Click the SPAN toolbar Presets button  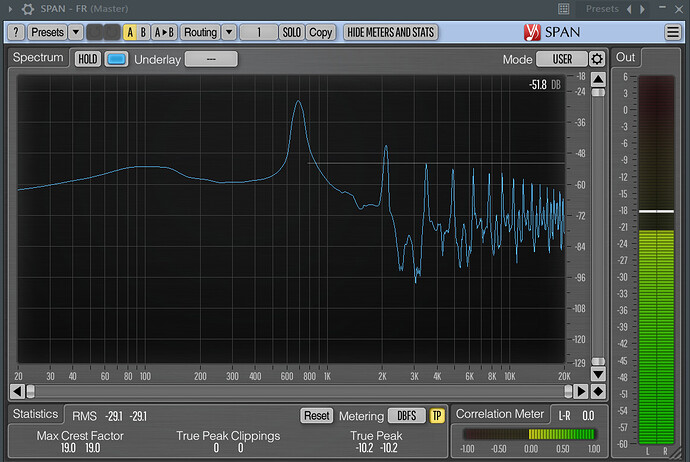pos(47,32)
